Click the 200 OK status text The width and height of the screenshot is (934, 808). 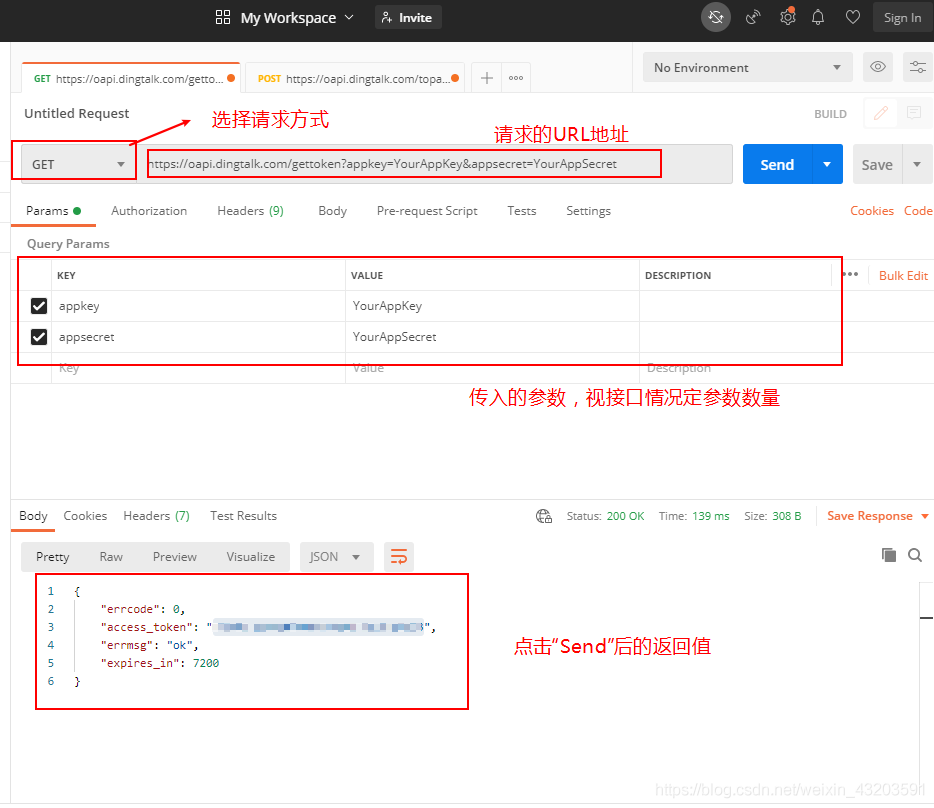tap(625, 516)
